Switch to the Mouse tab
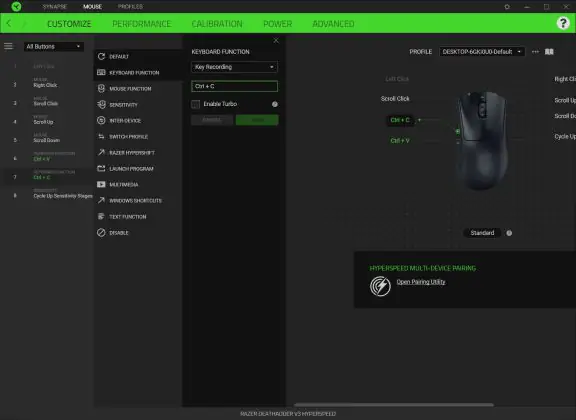This screenshot has width=576, height=420. click(92, 7)
